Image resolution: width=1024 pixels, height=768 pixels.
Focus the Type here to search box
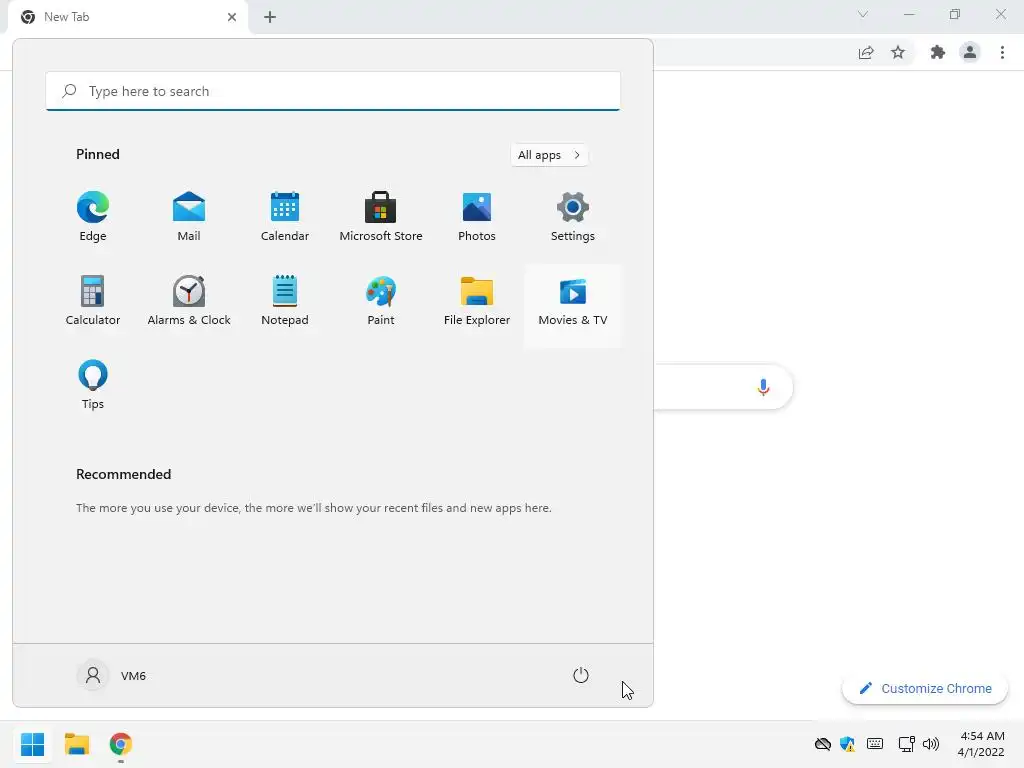click(x=332, y=91)
